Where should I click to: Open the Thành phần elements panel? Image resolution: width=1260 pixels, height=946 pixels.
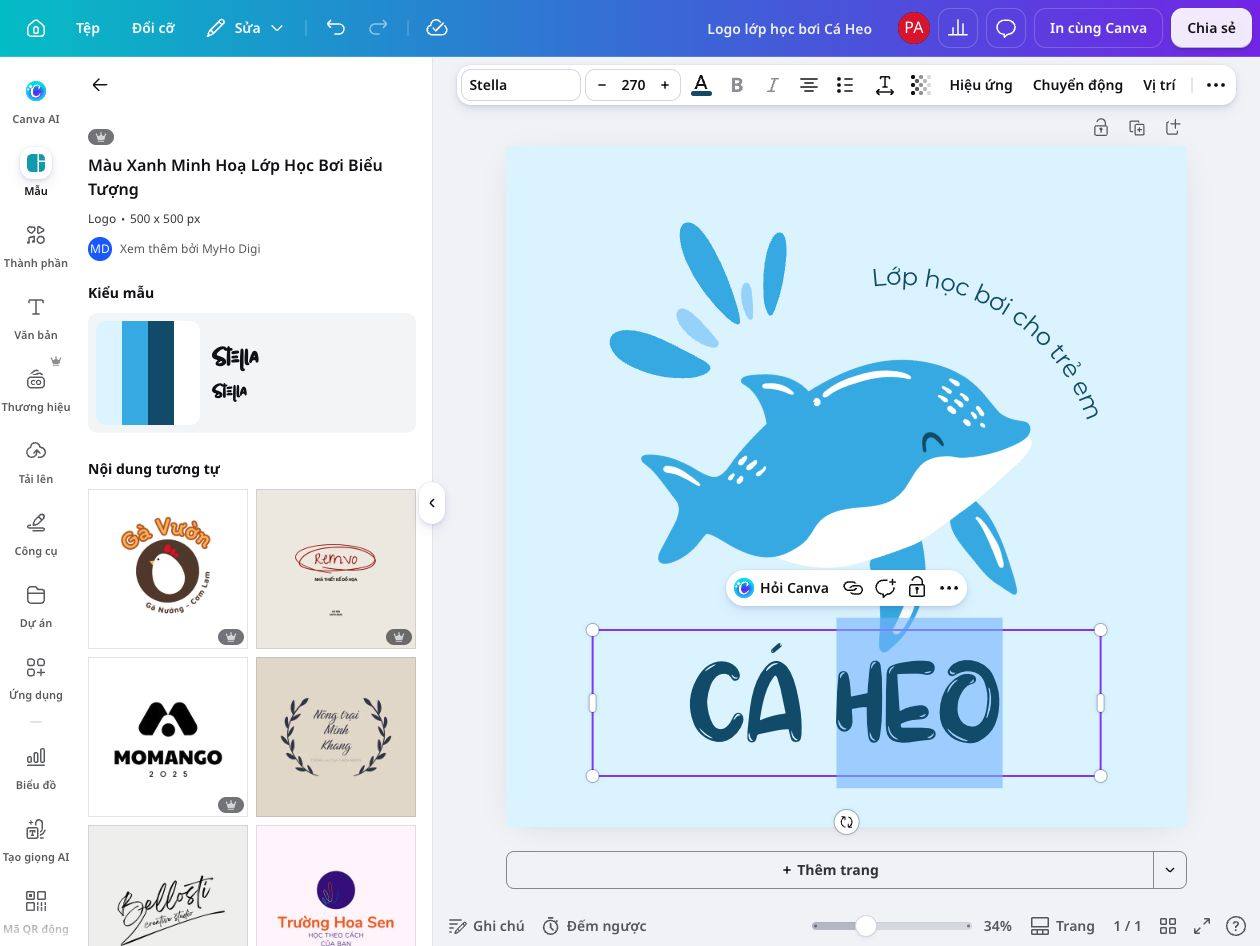point(36,246)
